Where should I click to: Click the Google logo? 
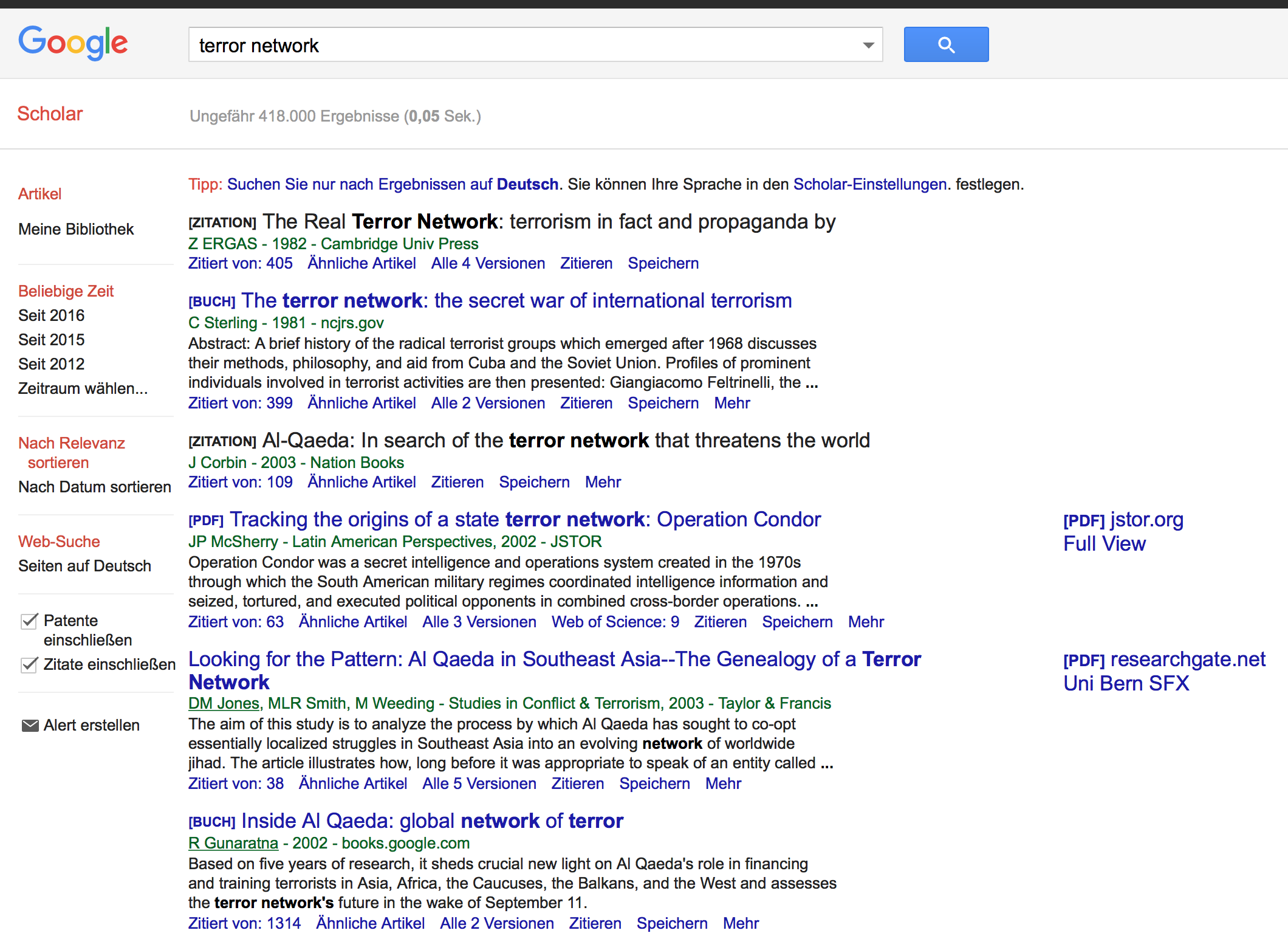[73, 43]
